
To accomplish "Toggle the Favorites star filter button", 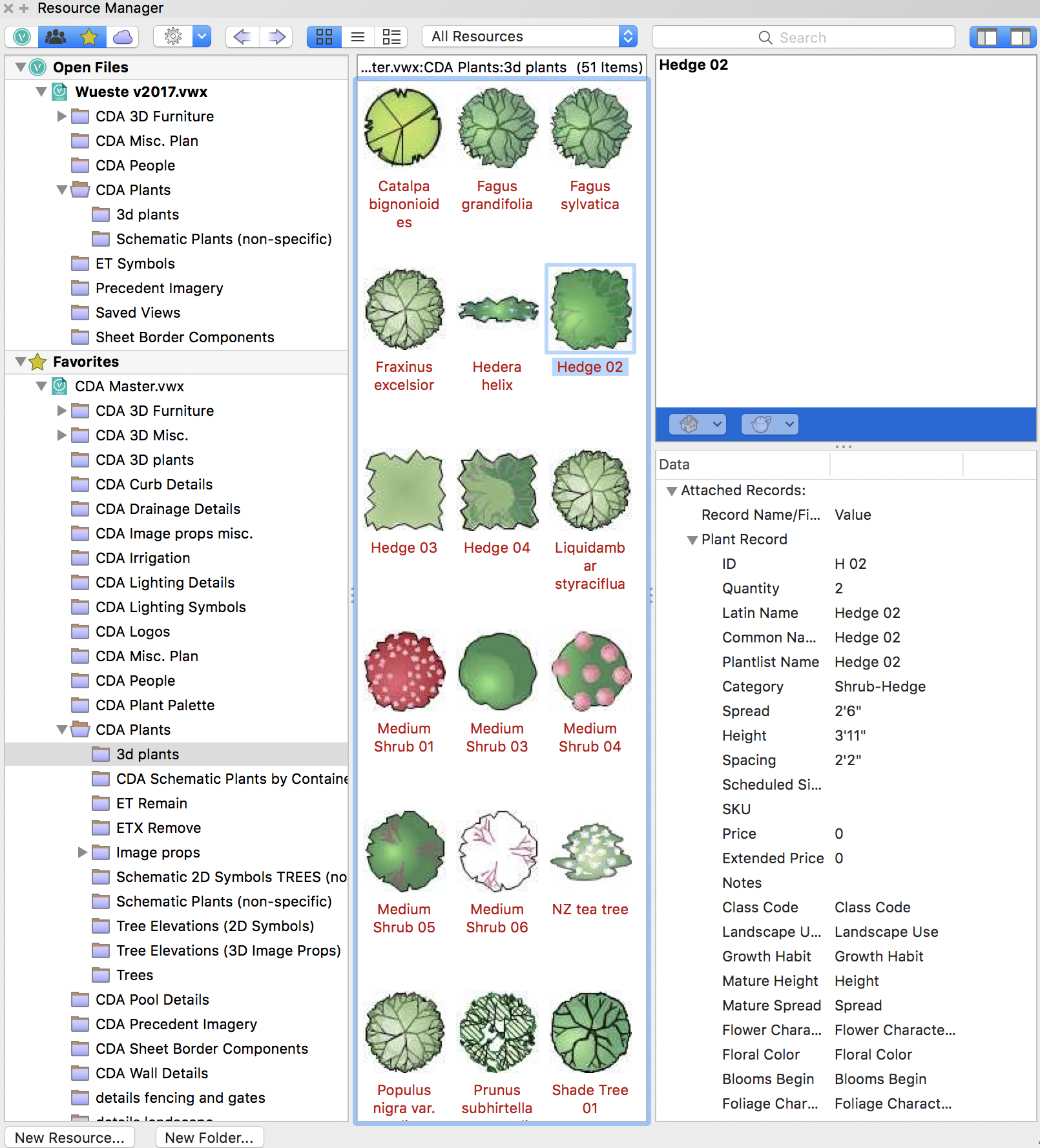I will (x=89, y=37).
